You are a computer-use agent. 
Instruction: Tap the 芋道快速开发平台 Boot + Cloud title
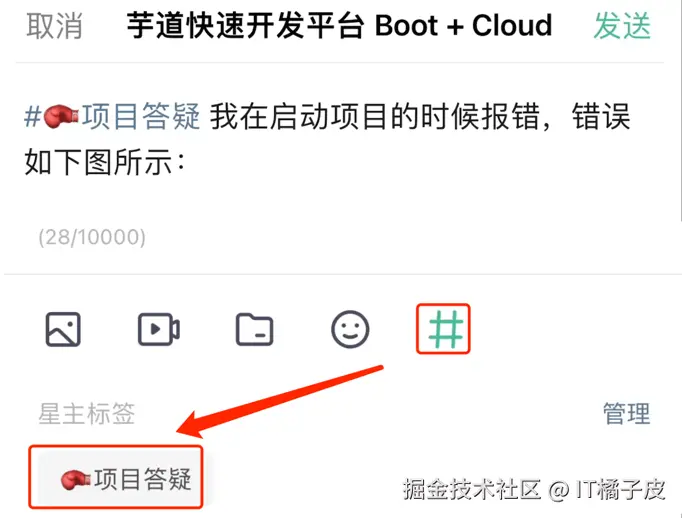(x=339, y=26)
